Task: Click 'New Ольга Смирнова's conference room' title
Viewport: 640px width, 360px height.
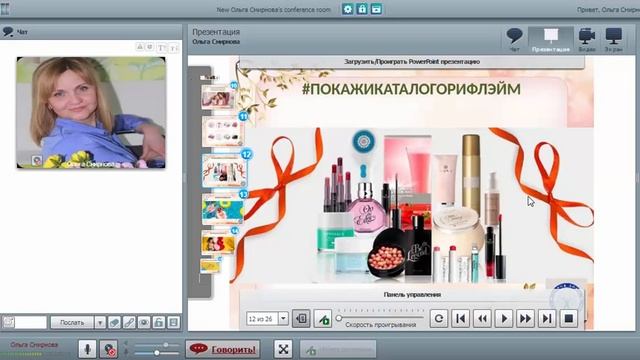Action: (x=273, y=9)
